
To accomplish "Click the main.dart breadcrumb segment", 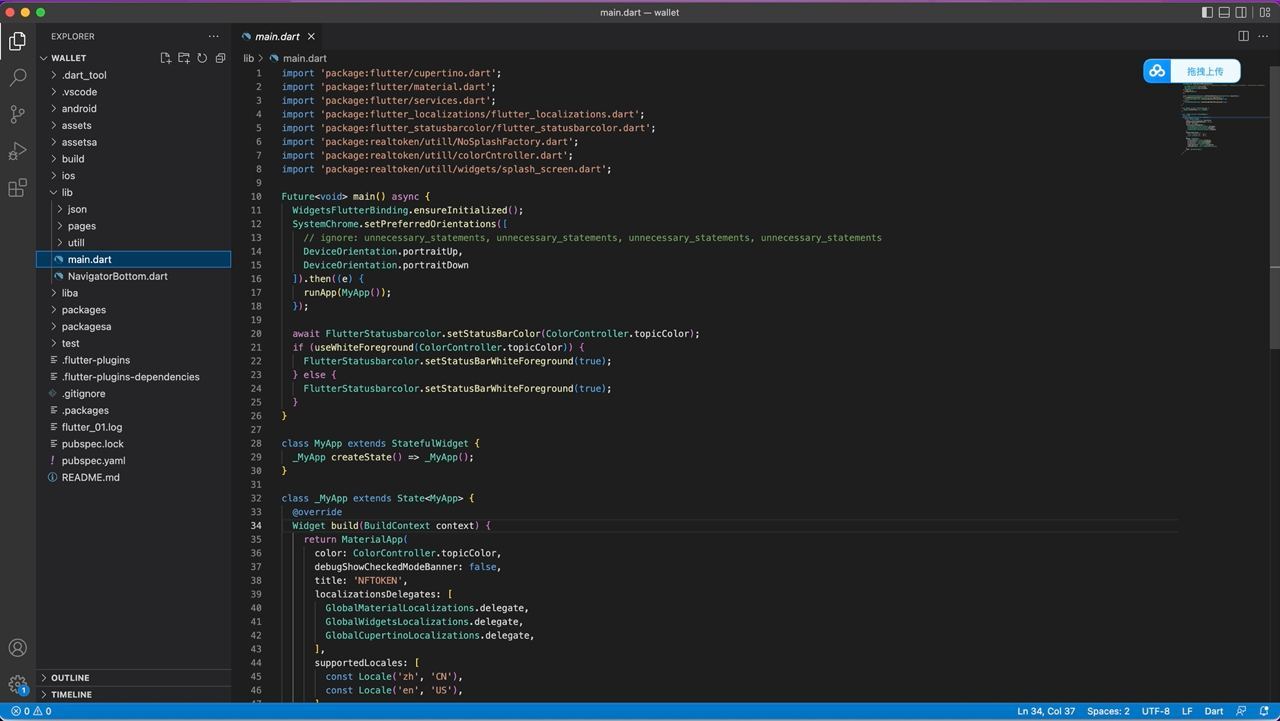I will (x=304, y=58).
